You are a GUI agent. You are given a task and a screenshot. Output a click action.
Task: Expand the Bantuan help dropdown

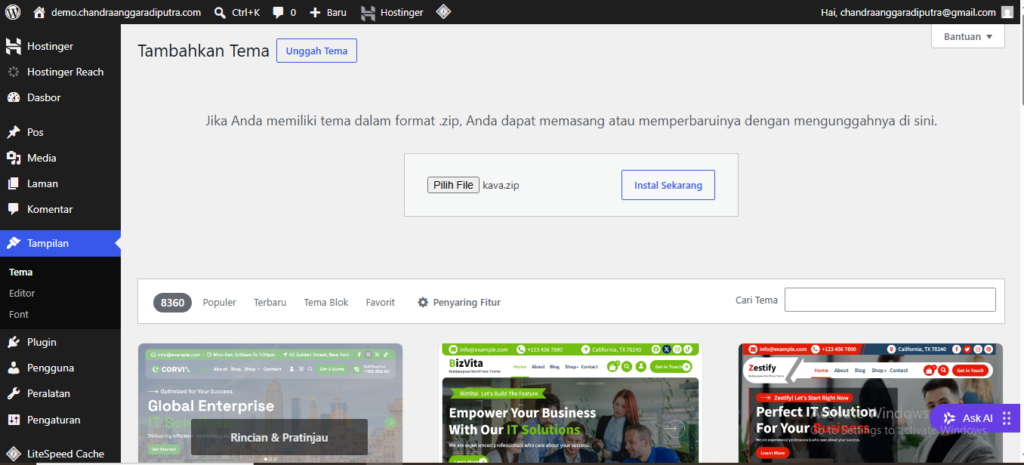968,37
